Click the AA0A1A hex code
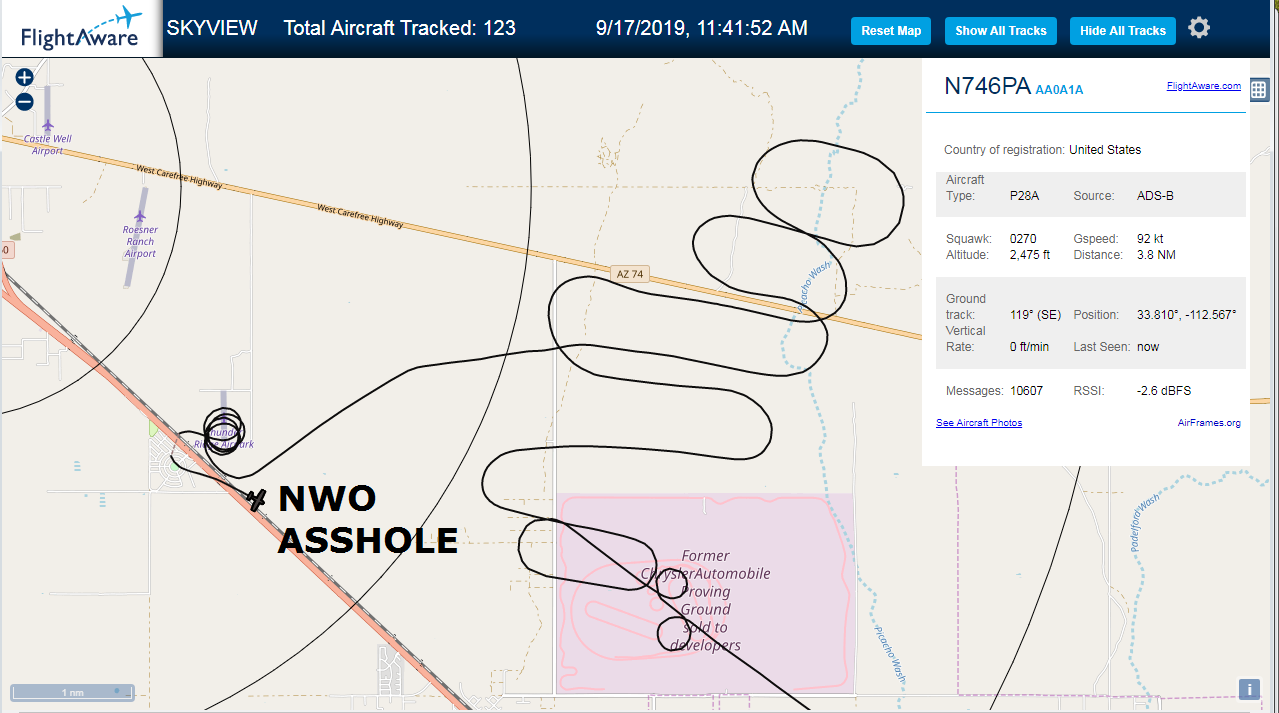This screenshot has width=1279, height=713. point(1059,90)
